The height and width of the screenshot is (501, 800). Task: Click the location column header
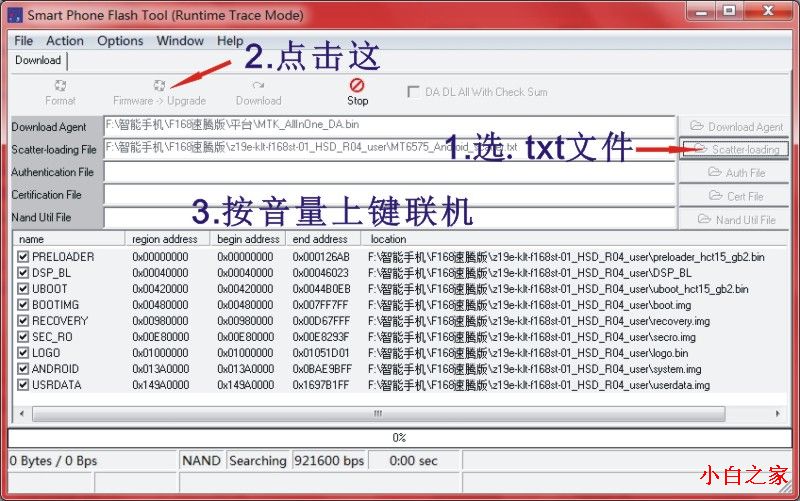tap(574, 239)
